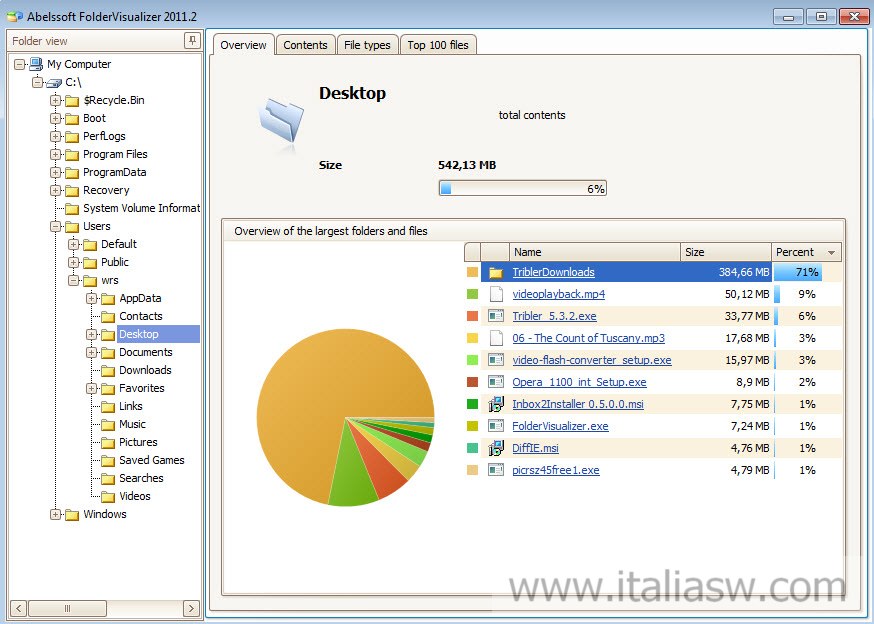The height and width of the screenshot is (624, 874).
Task: Click the C:\ drive icon
Action: (55, 83)
